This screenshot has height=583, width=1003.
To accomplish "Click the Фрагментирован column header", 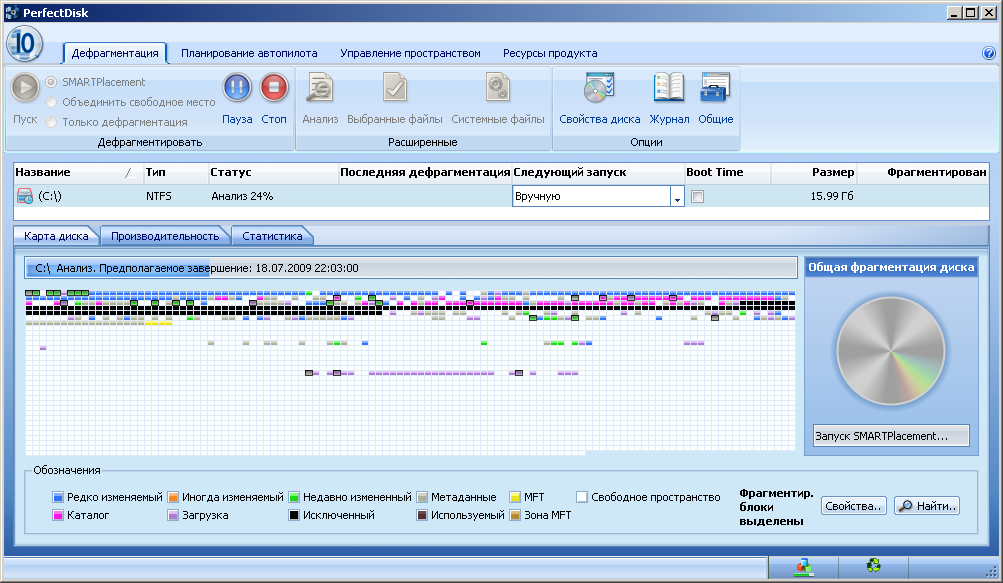I will 923,172.
